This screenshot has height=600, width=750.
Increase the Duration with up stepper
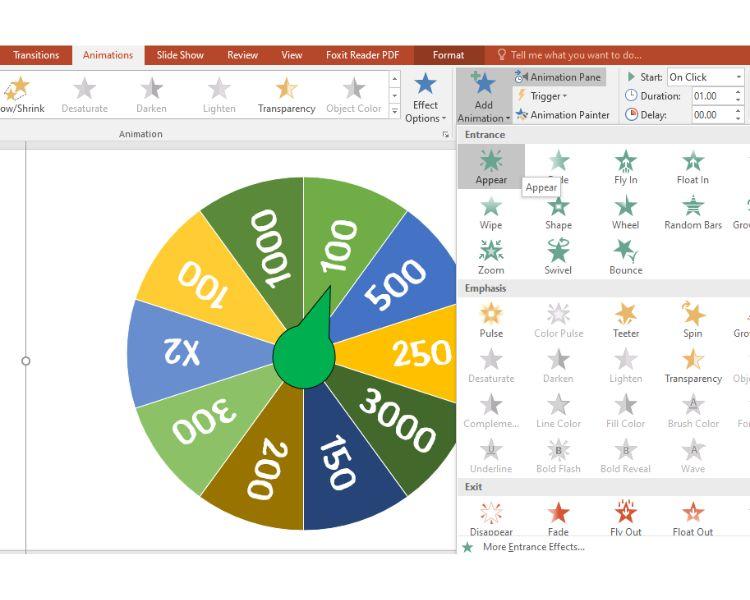(739, 92)
